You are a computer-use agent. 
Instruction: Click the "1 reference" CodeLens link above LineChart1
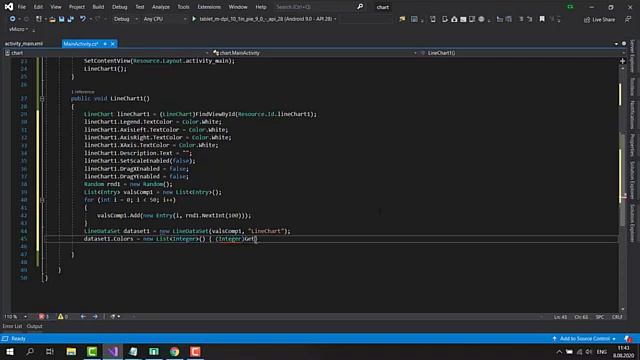tap(83, 92)
